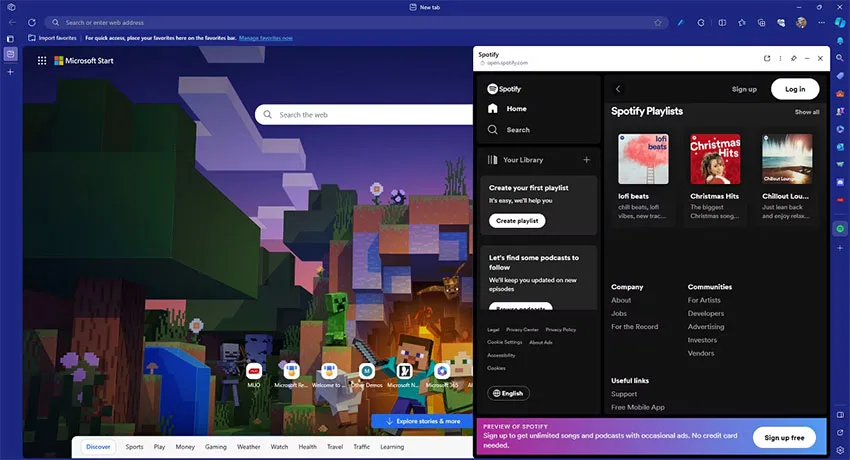Image resolution: width=850 pixels, height=460 pixels.
Task: Click Developers under Communities
Action: click(706, 313)
